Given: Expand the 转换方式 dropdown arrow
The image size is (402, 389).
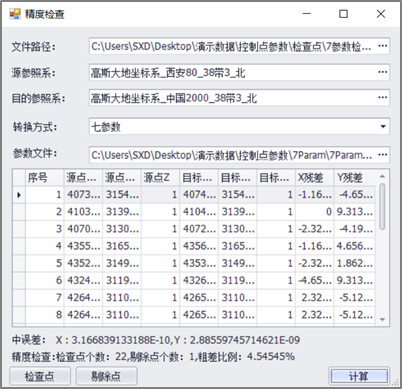Looking at the screenshot, I should click(x=383, y=127).
